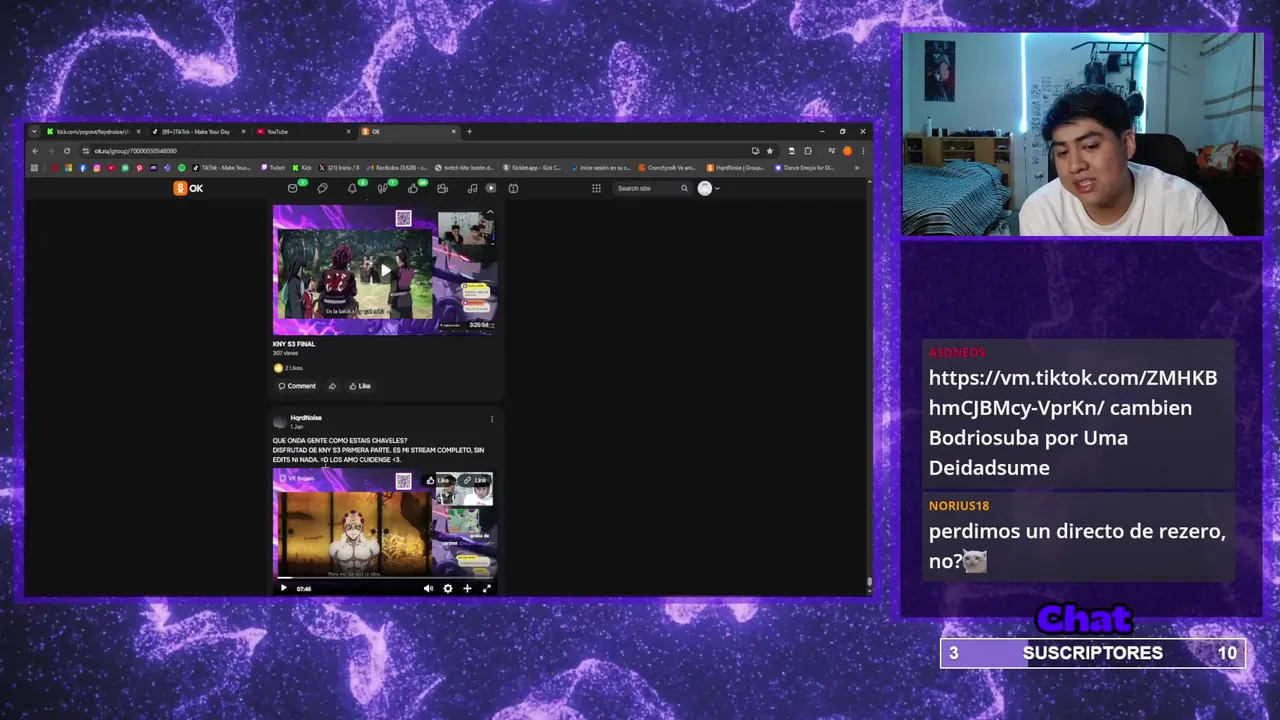Open the KNY S3 FINAL title link

point(294,344)
